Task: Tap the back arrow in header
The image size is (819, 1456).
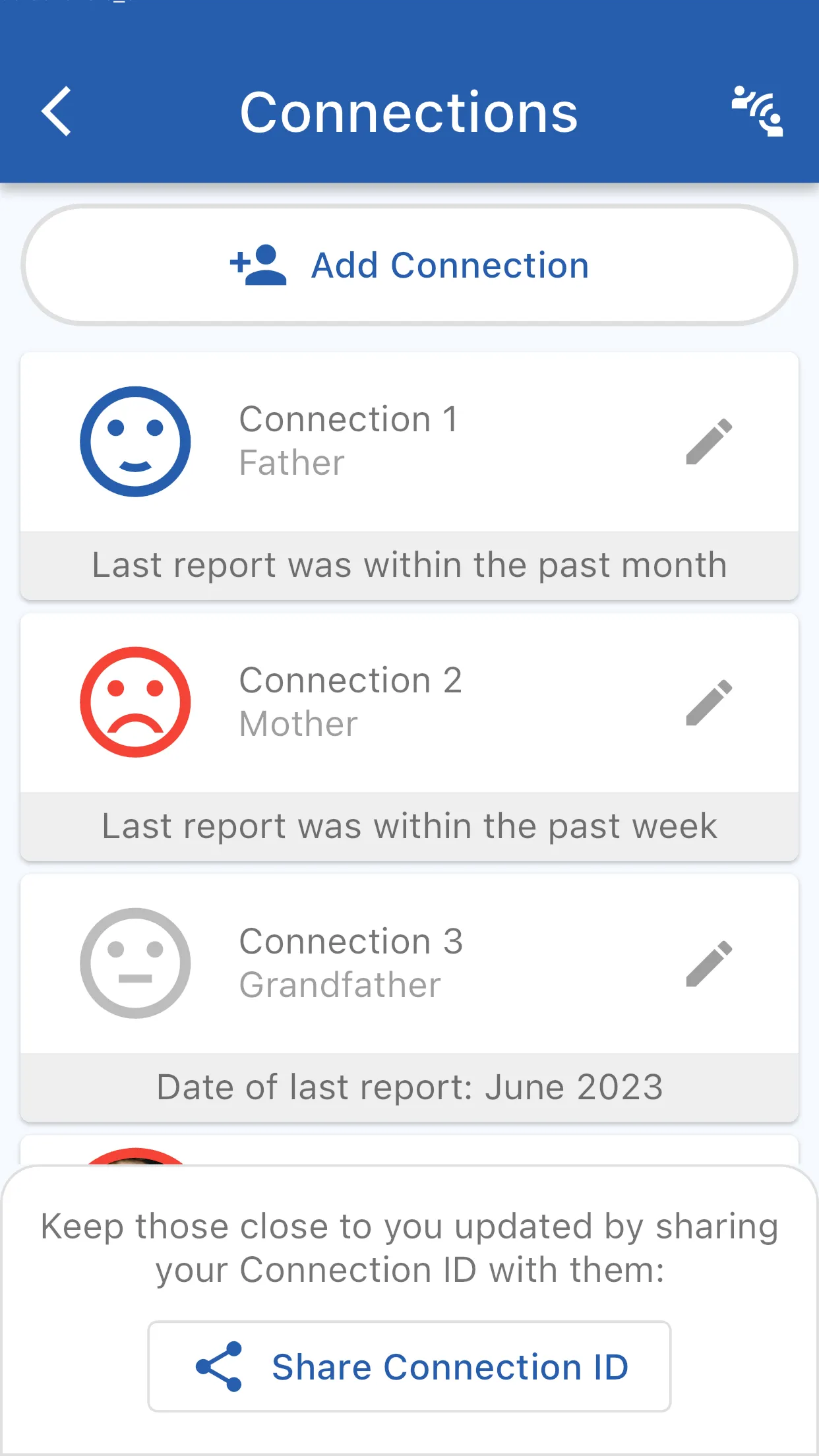Action: pos(57,112)
